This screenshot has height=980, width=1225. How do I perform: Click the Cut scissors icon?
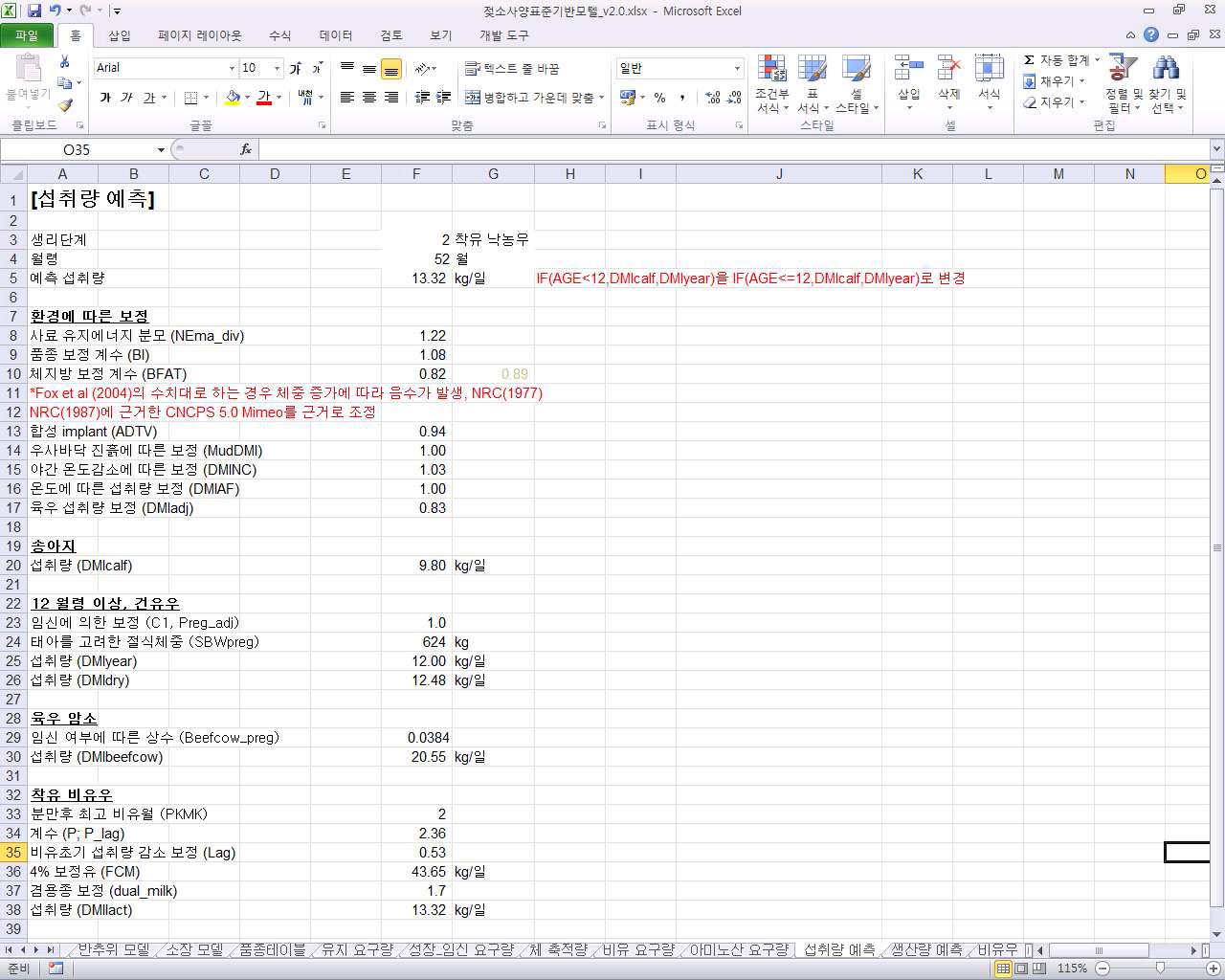click(64, 61)
